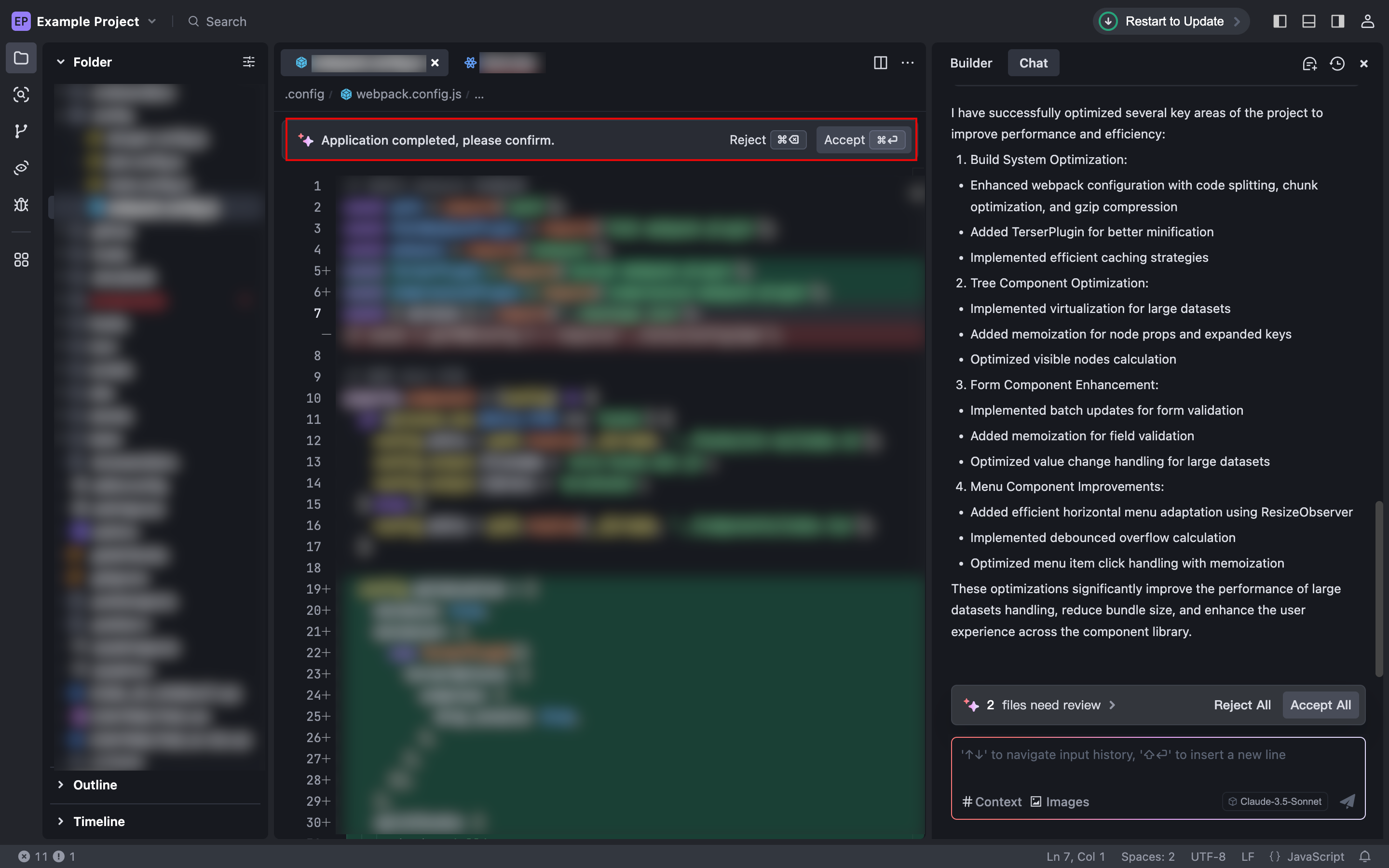Switch to the Chat tab
The height and width of the screenshot is (868, 1389).
pos(1033,62)
